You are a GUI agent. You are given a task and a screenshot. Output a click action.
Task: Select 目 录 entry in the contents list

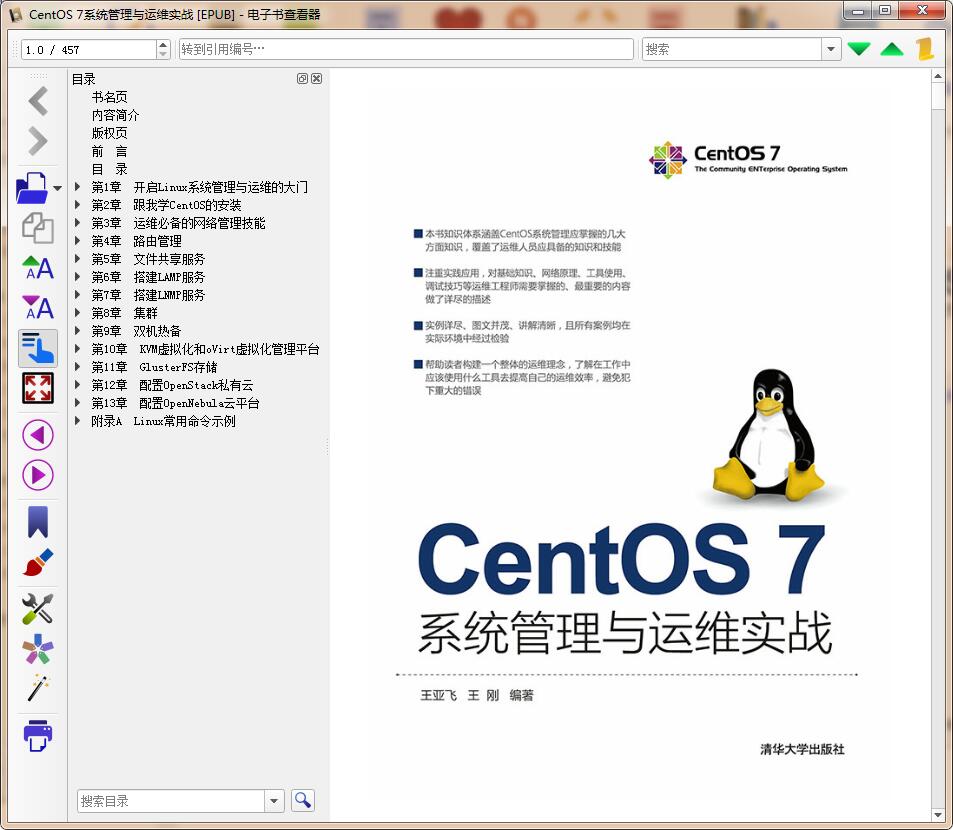(x=109, y=169)
